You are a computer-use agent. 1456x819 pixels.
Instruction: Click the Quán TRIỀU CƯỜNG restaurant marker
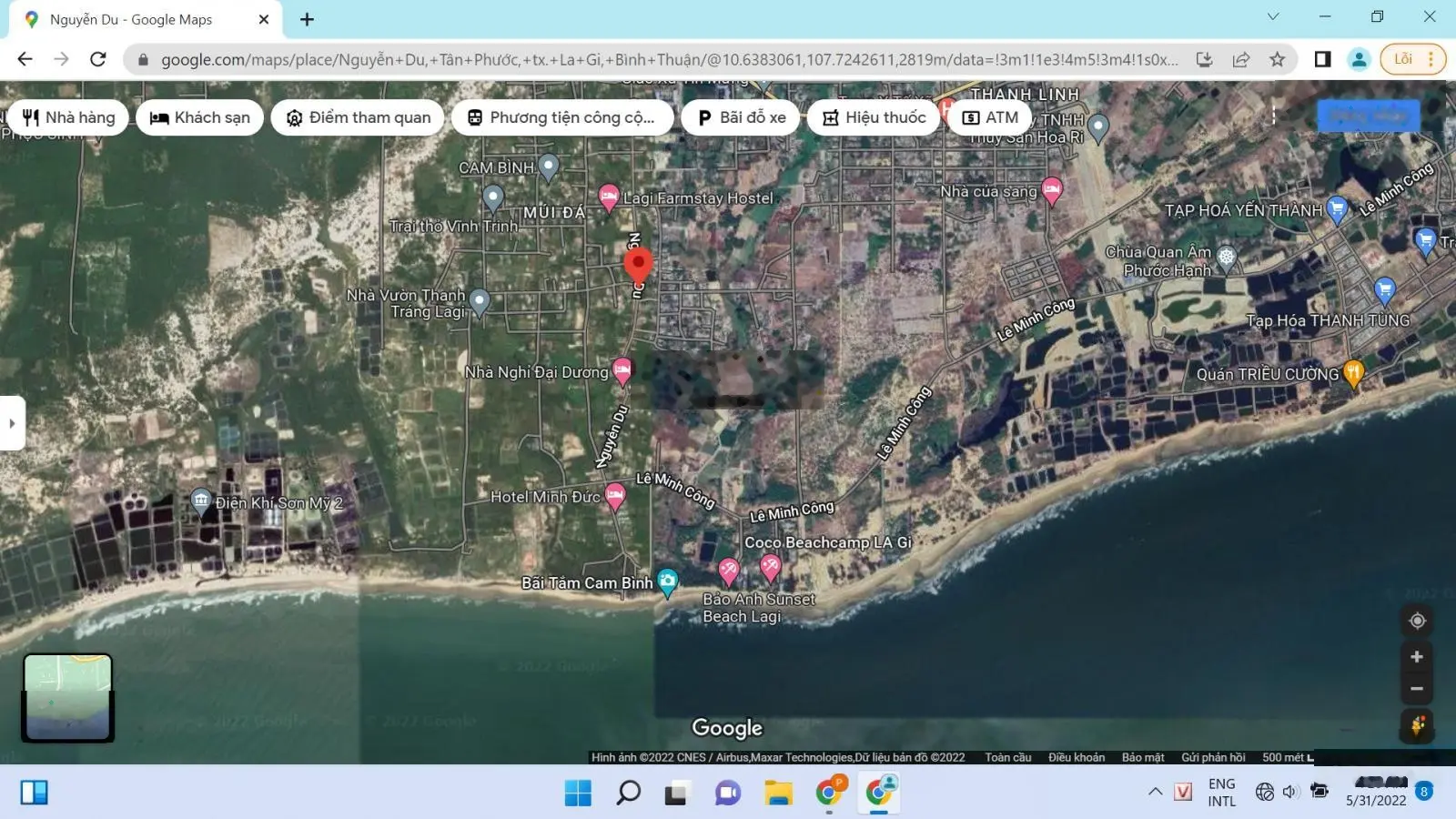click(x=1353, y=372)
